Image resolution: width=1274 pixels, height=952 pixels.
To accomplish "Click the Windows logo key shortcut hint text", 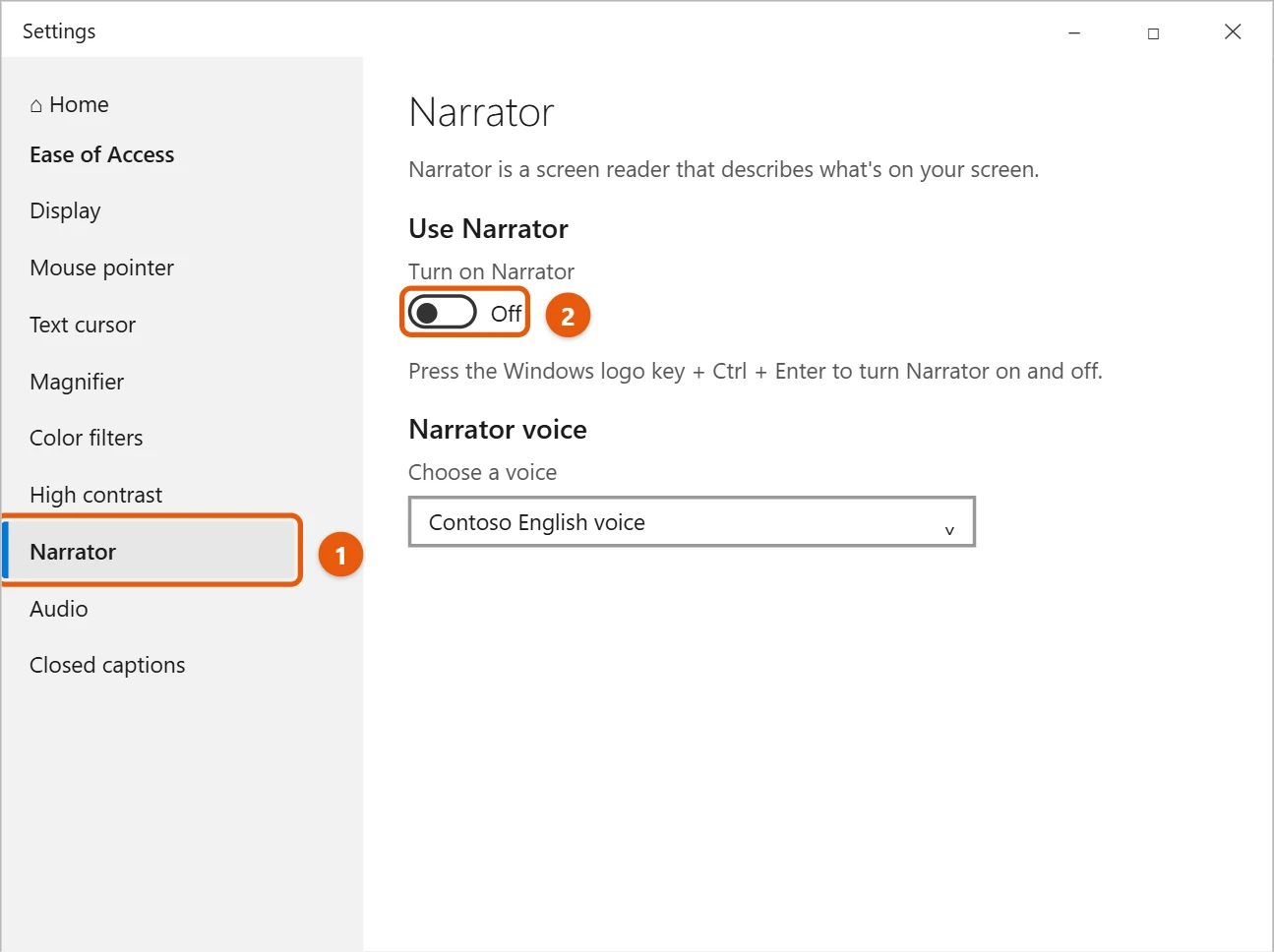I will click(x=756, y=372).
